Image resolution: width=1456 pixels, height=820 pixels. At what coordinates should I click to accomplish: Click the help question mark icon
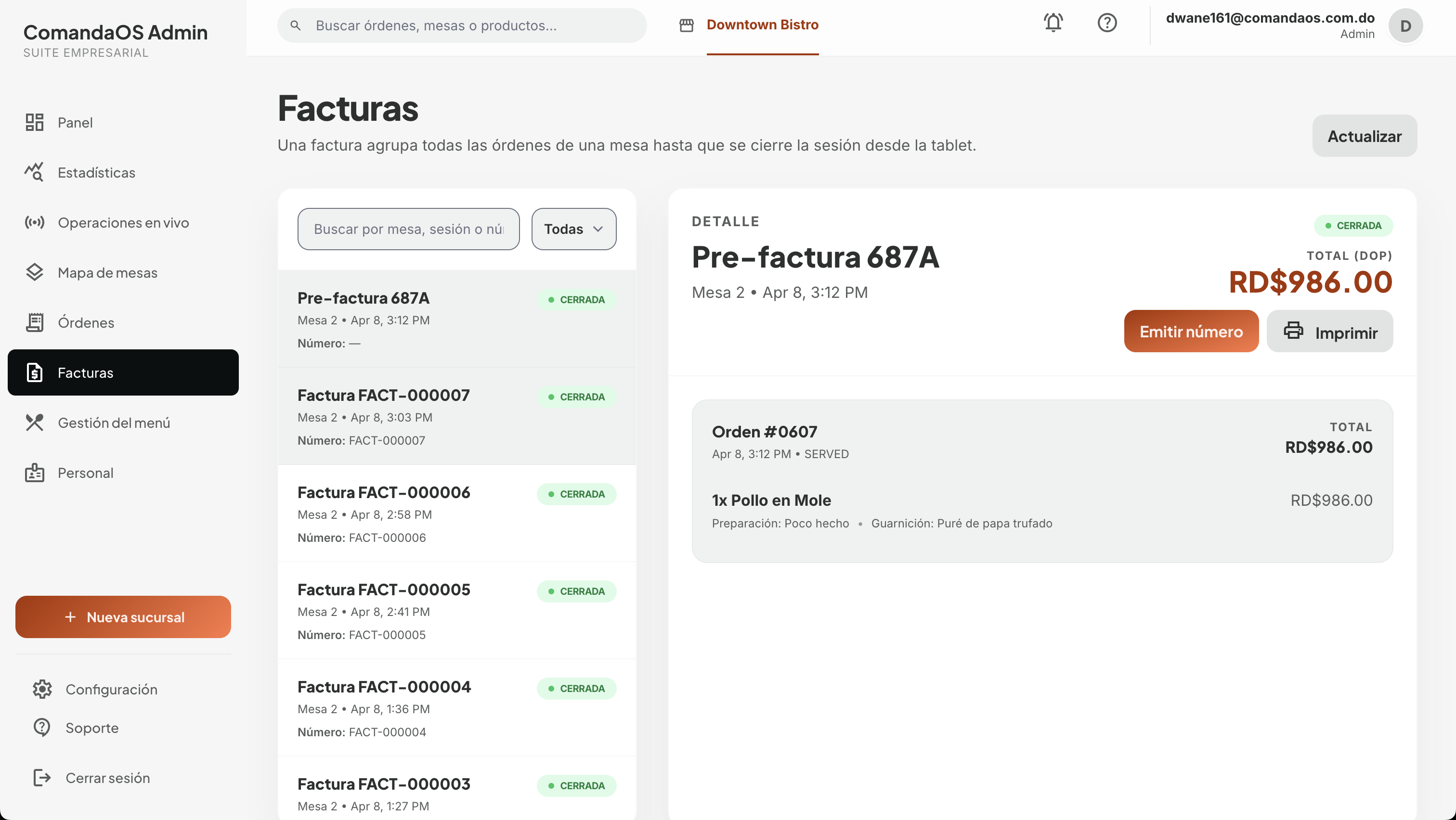pyautogui.click(x=1107, y=23)
